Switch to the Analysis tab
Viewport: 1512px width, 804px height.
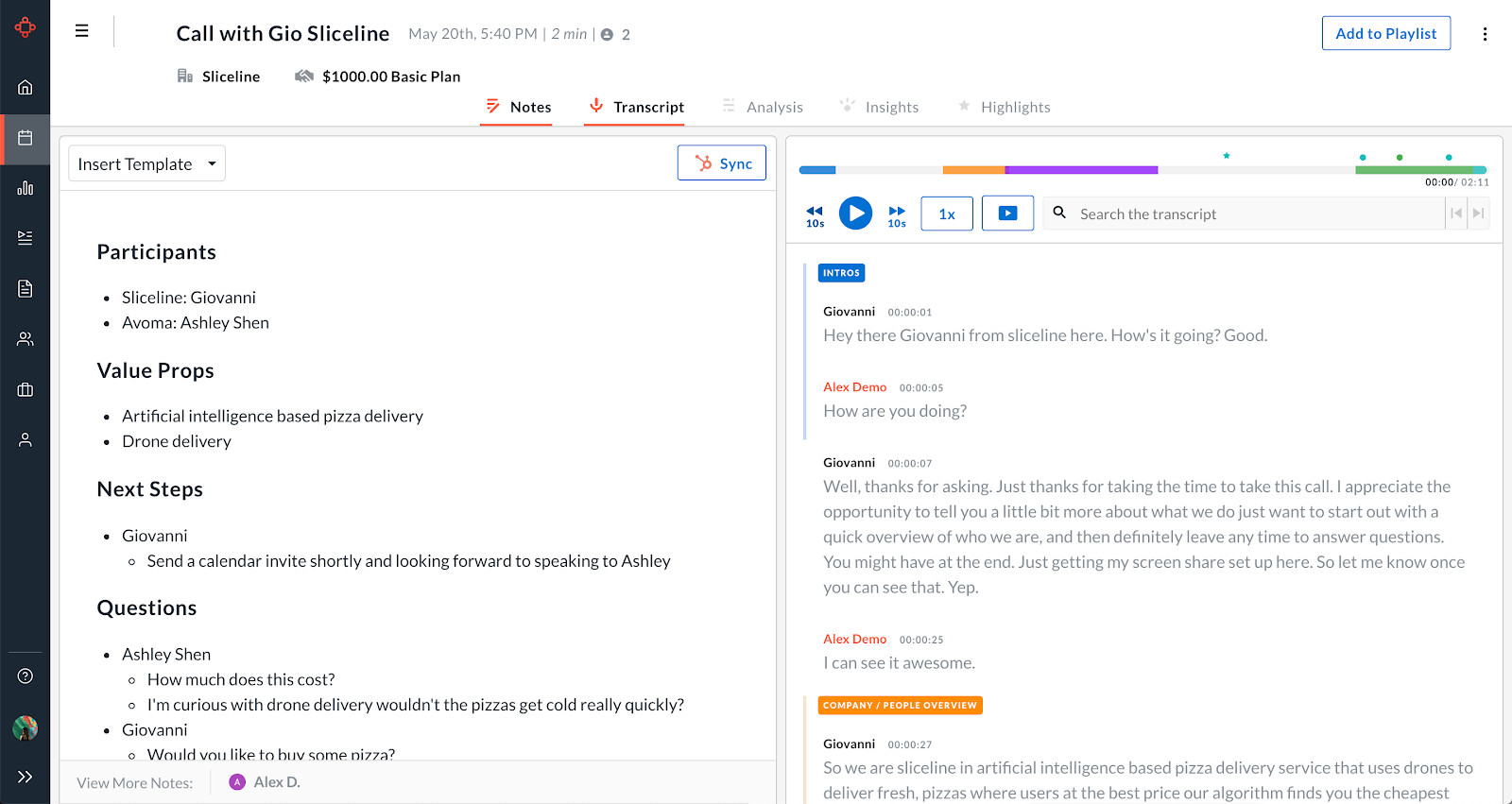click(763, 107)
